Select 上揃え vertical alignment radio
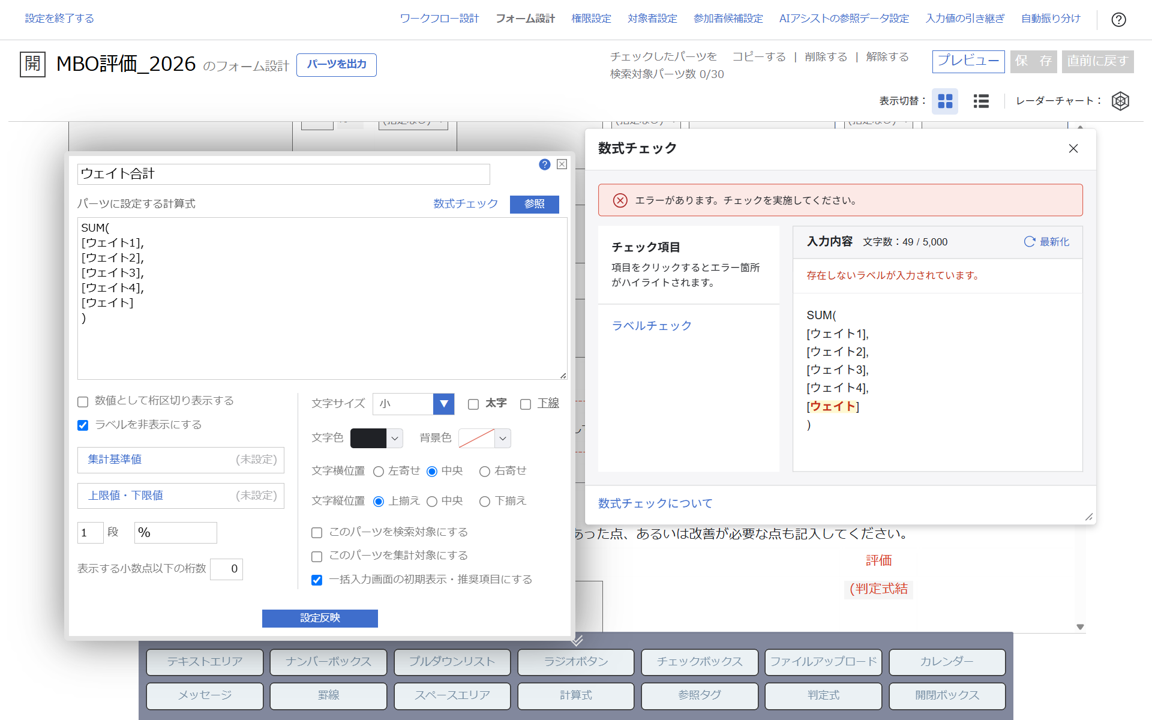The width and height of the screenshot is (1152, 720). (378, 502)
